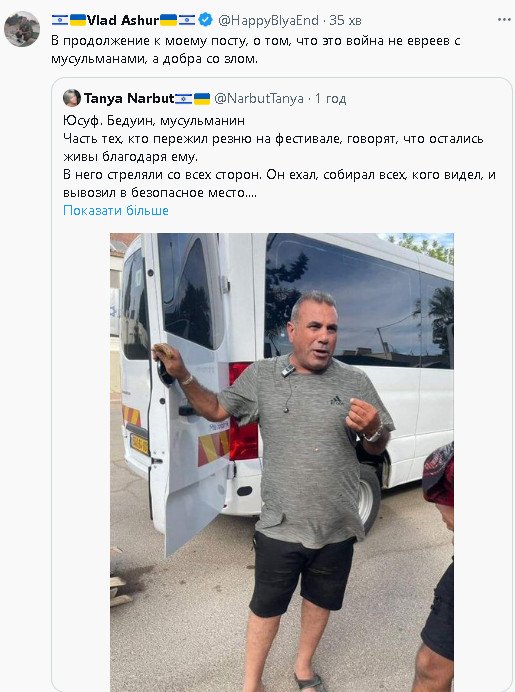Visit the @NarbutTanya handle

pyautogui.click(x=259, y=98)
